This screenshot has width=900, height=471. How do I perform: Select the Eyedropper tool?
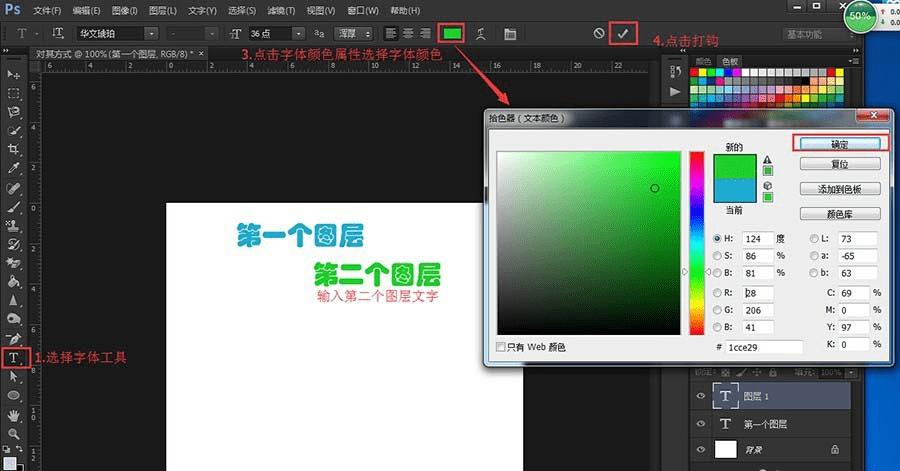click(x=14, y=168)
